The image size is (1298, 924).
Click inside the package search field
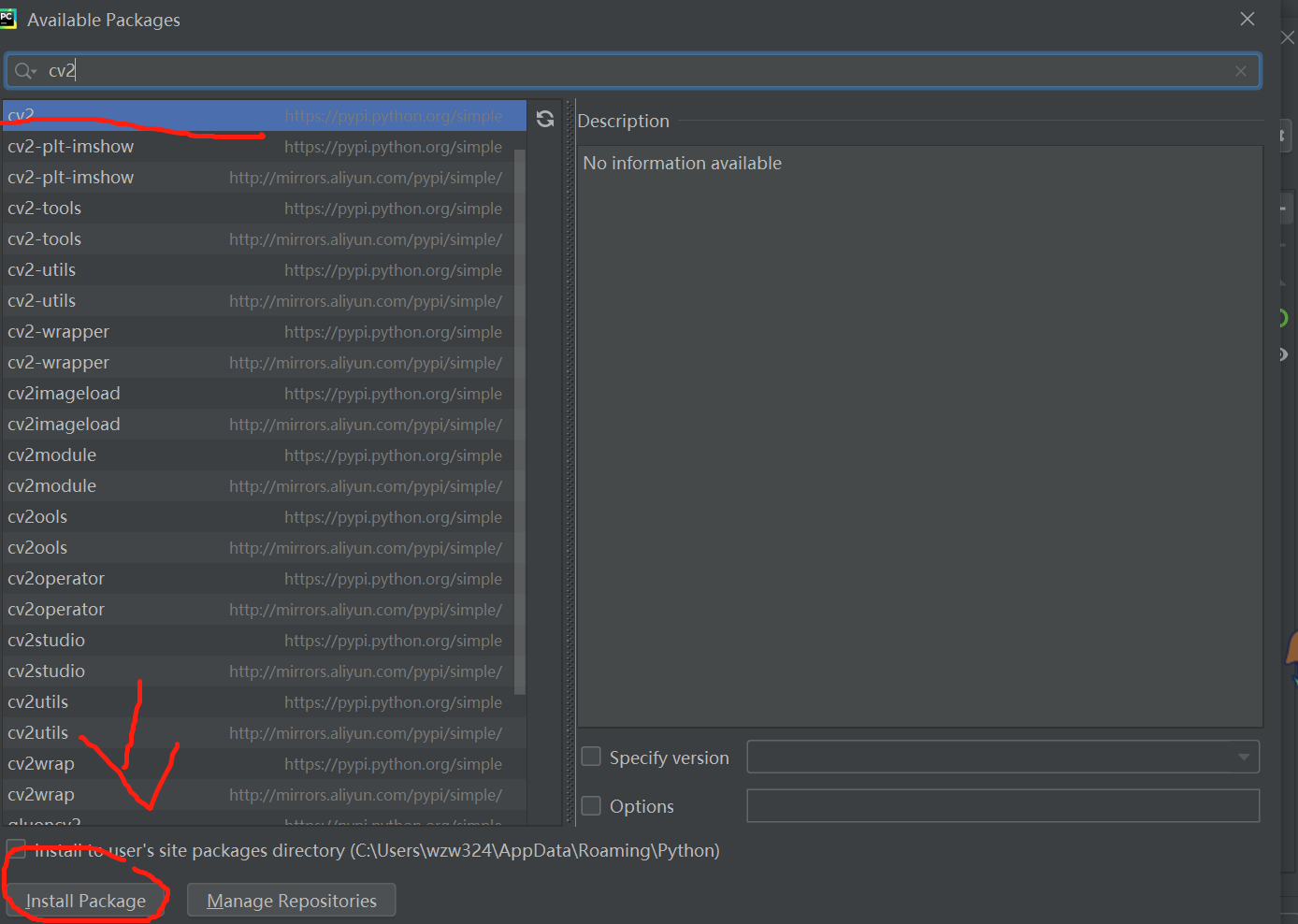coord(374,70)
